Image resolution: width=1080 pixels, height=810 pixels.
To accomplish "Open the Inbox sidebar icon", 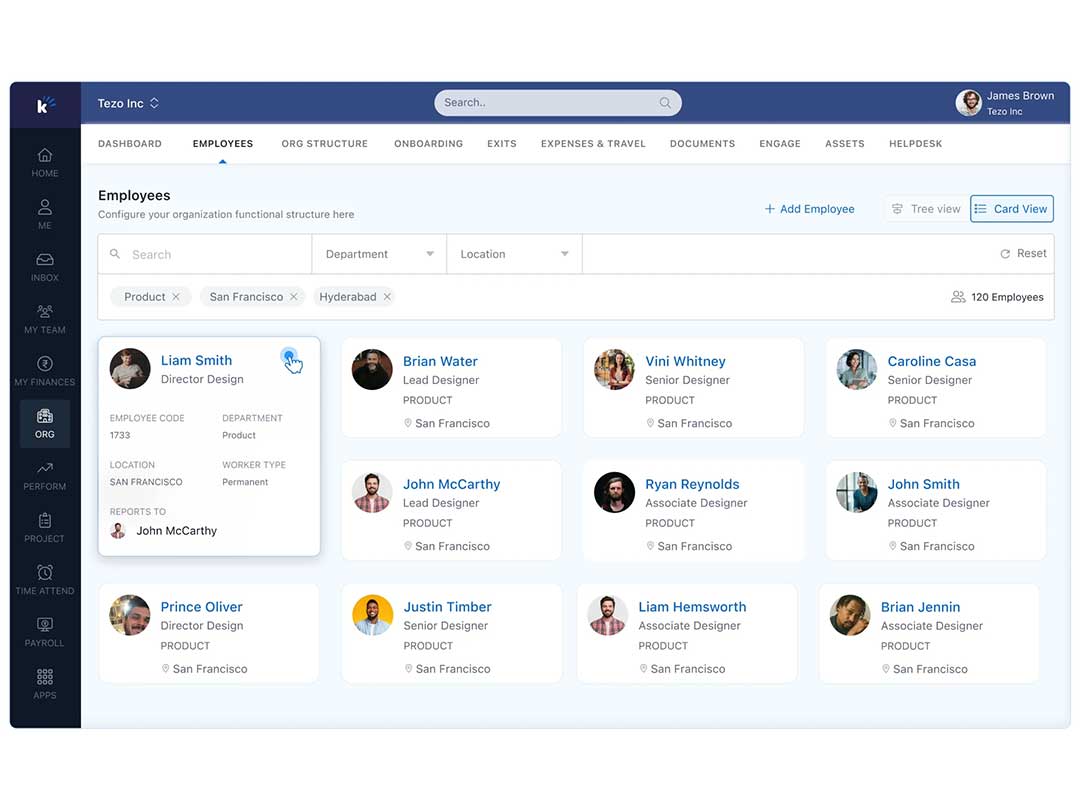I will 45,267.
